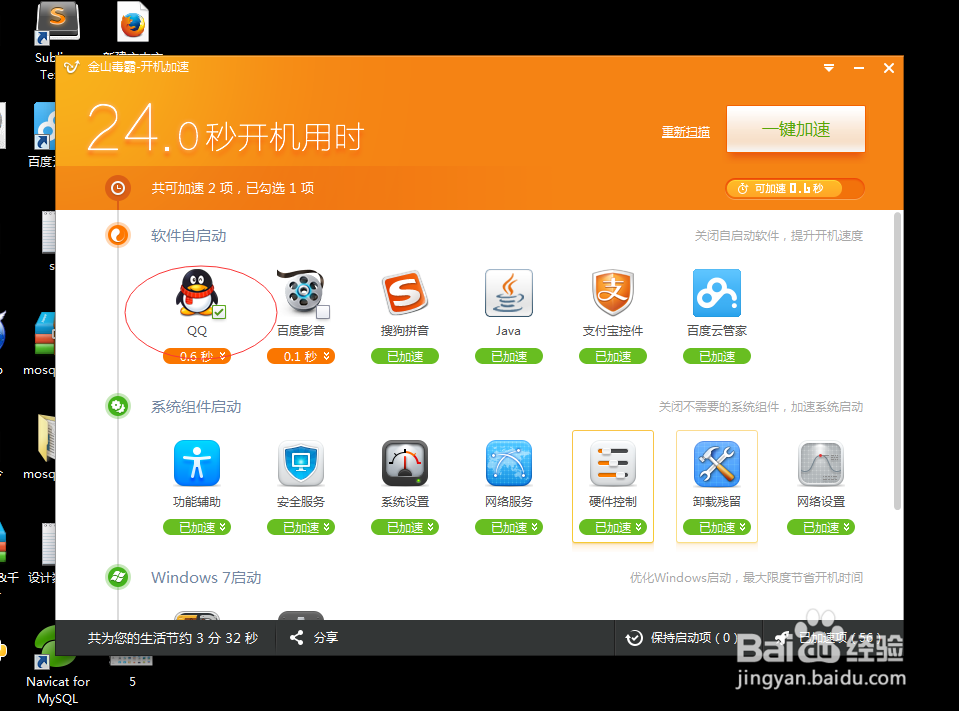The image size is (959, 711).
Task: Minimize the 开机加速 window
Action: click(x=859, y=68)
